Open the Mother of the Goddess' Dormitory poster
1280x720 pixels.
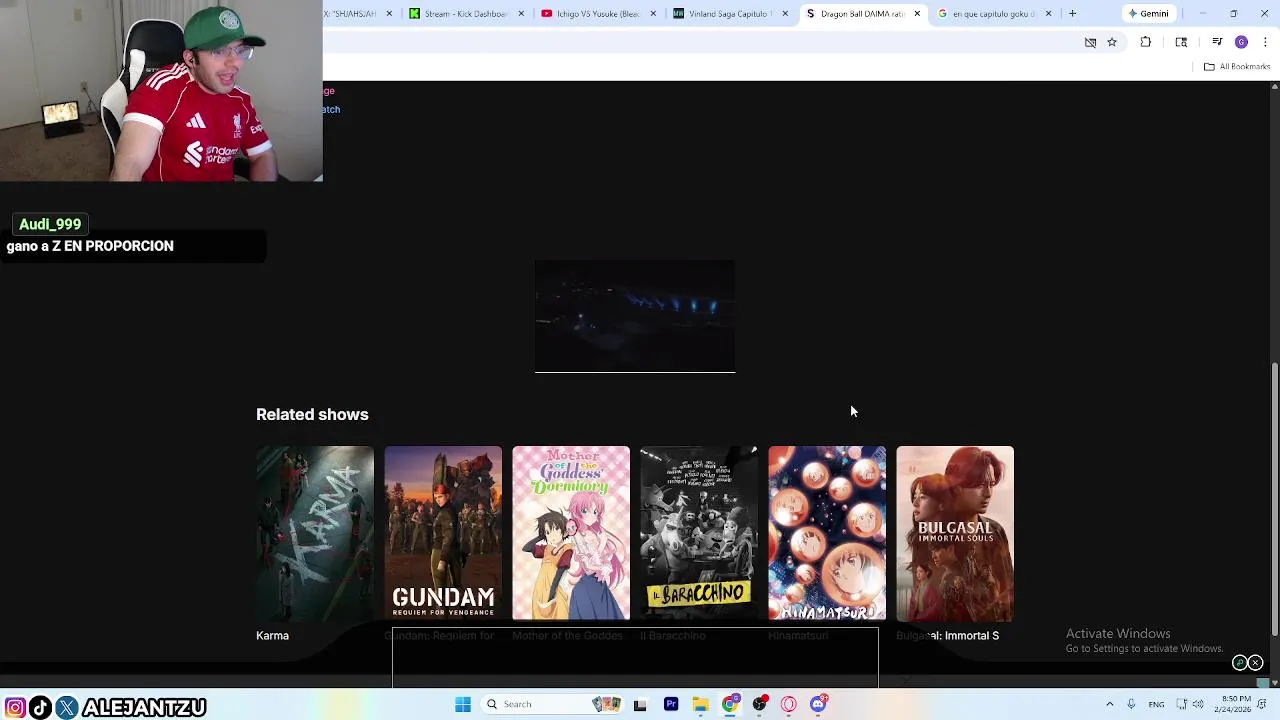(x=571, y=533)
